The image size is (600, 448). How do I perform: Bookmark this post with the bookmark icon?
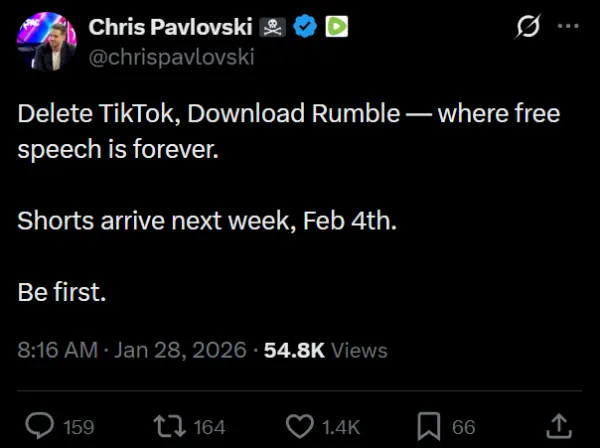(x=429, y=426)
